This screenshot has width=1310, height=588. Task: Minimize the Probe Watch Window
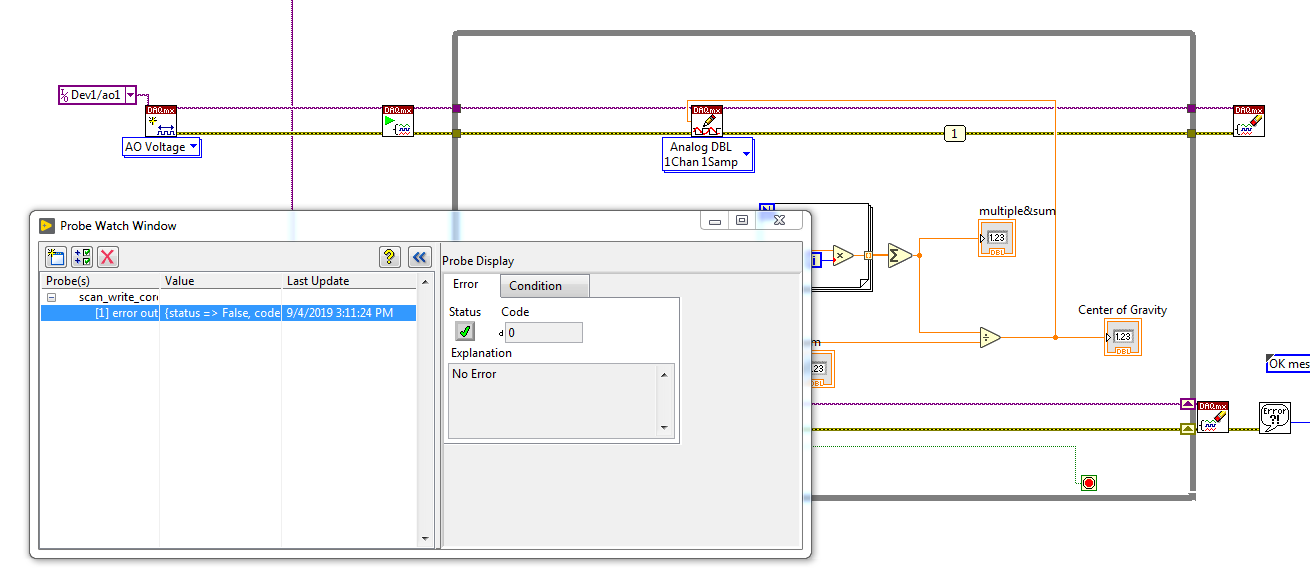[x=714, y=221]
